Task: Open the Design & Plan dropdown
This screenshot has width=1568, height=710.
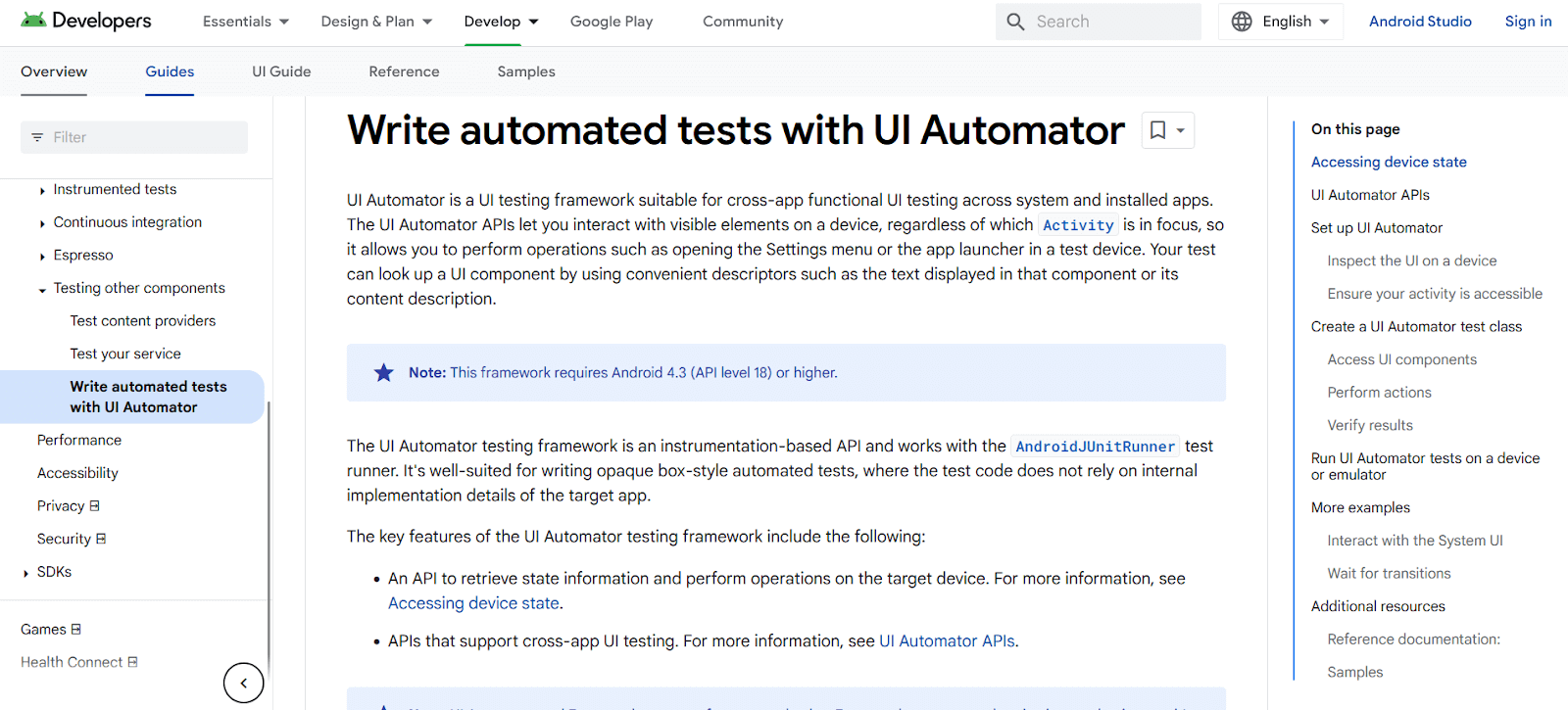Action: point(376,22)
